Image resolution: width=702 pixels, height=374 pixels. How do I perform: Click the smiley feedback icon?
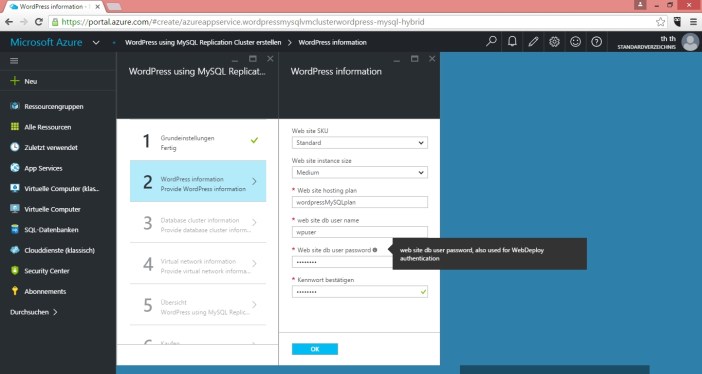575,42
